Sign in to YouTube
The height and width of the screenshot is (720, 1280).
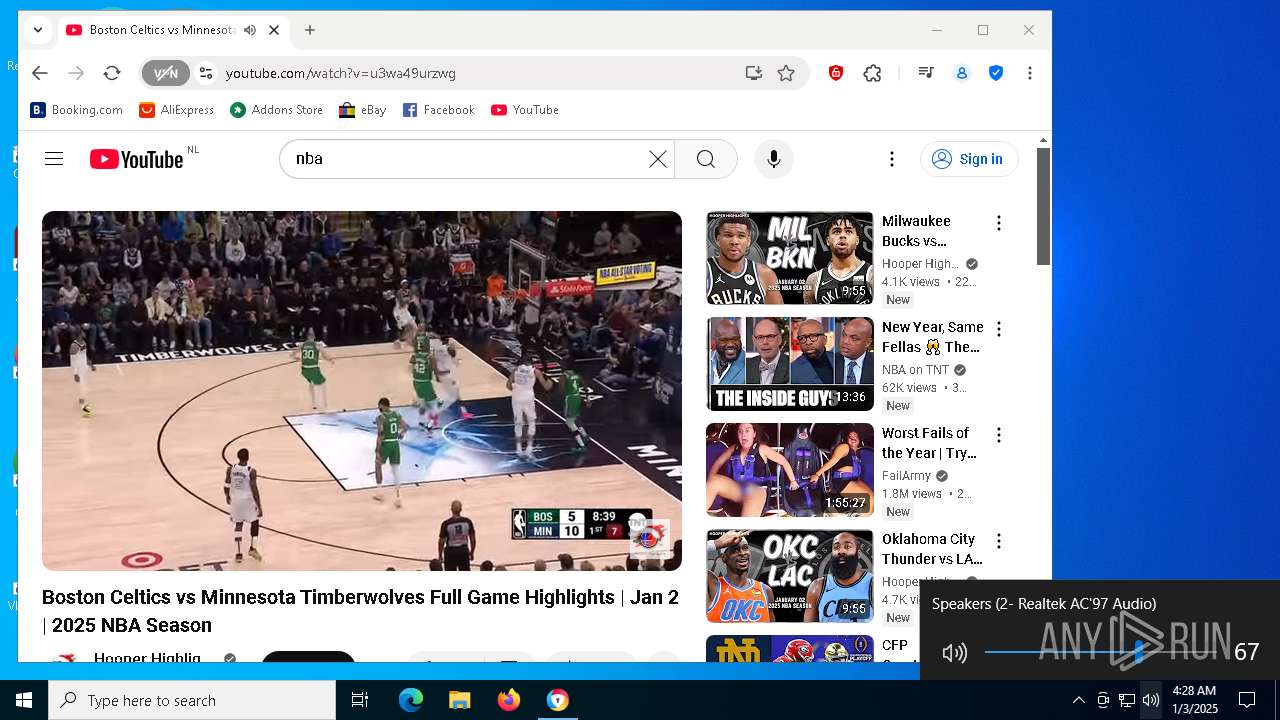tap(969, 159)
